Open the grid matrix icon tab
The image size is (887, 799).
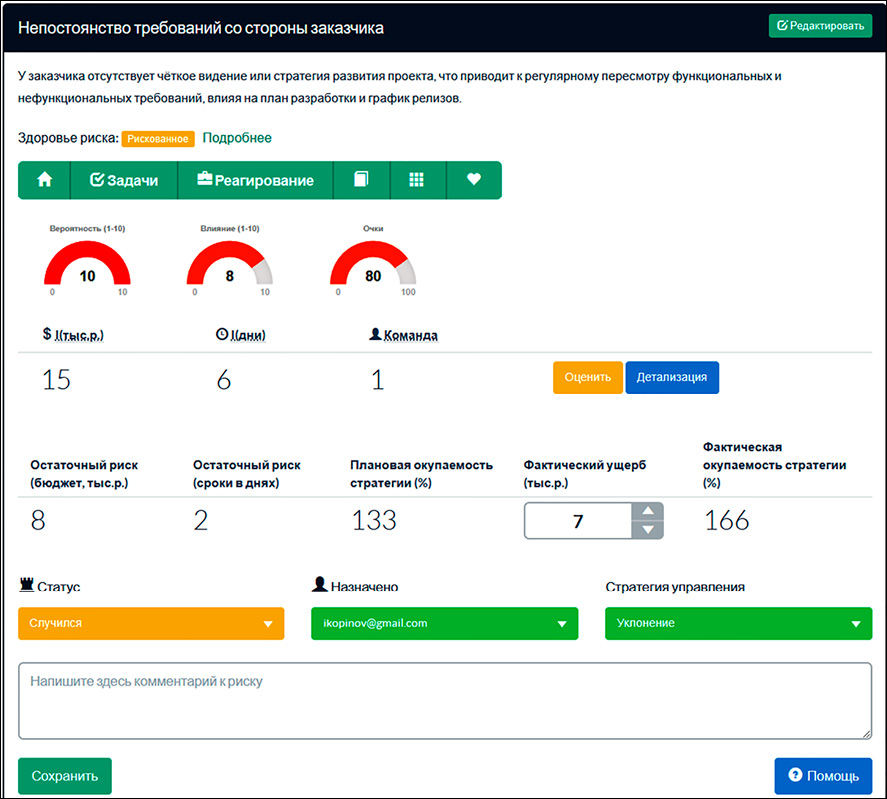pyautogui.click(x=417, y=180)
